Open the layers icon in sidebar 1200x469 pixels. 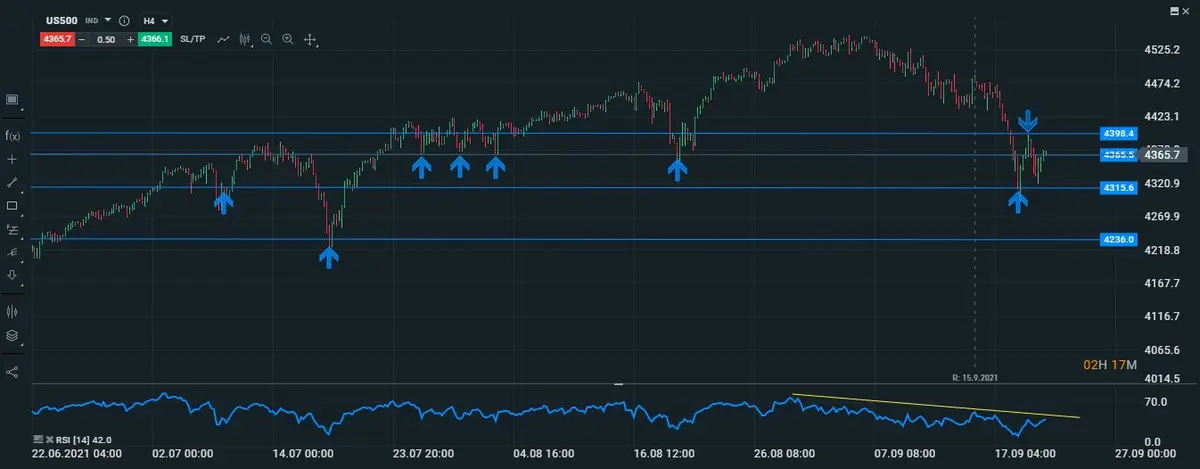pos(13,336)
